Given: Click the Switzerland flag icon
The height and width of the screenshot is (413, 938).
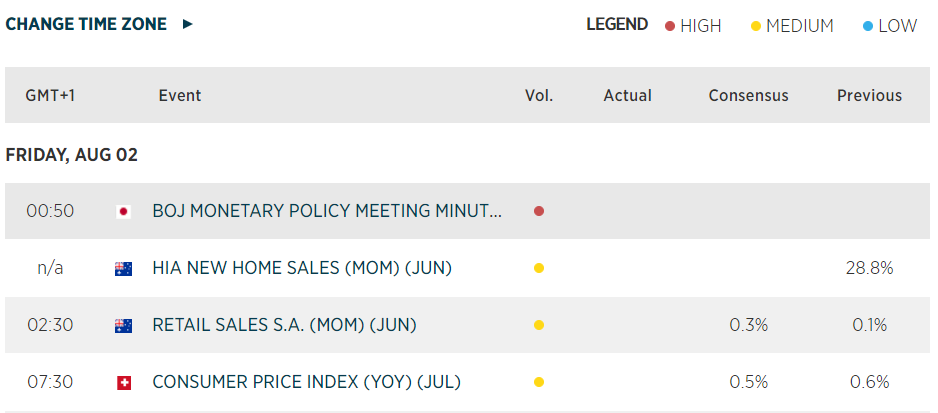Looking at the screenshot, I should pyautogui.click(x=124, y=382).
